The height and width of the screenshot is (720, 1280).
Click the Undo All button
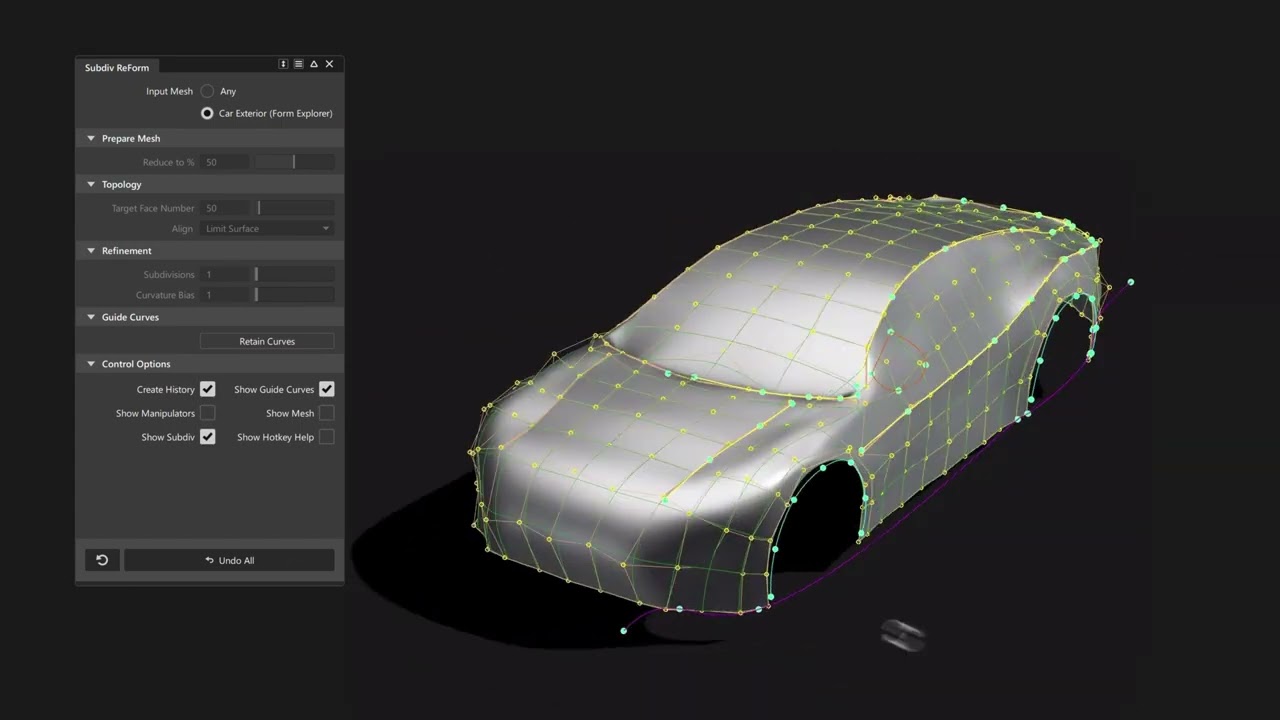[229, 560]
